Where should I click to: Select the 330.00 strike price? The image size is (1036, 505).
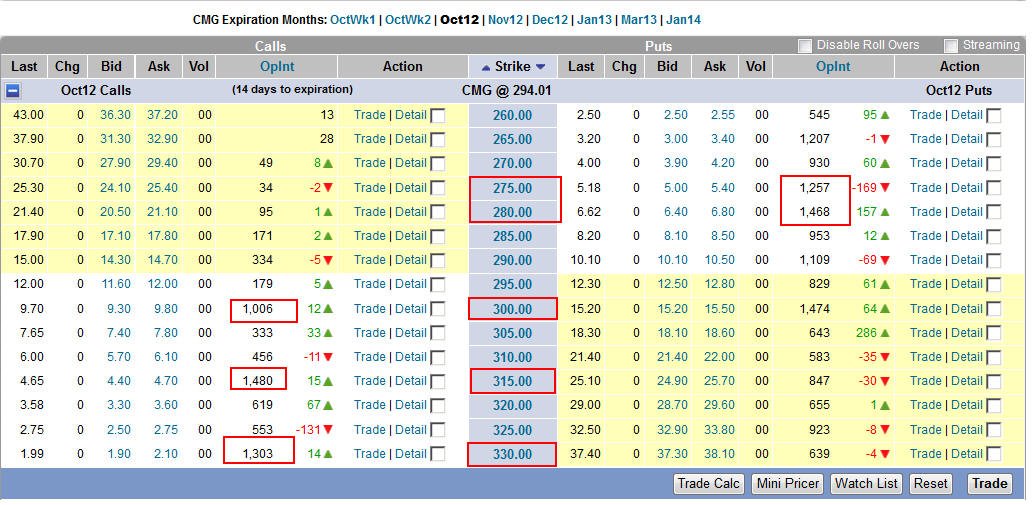coord(512,454)
